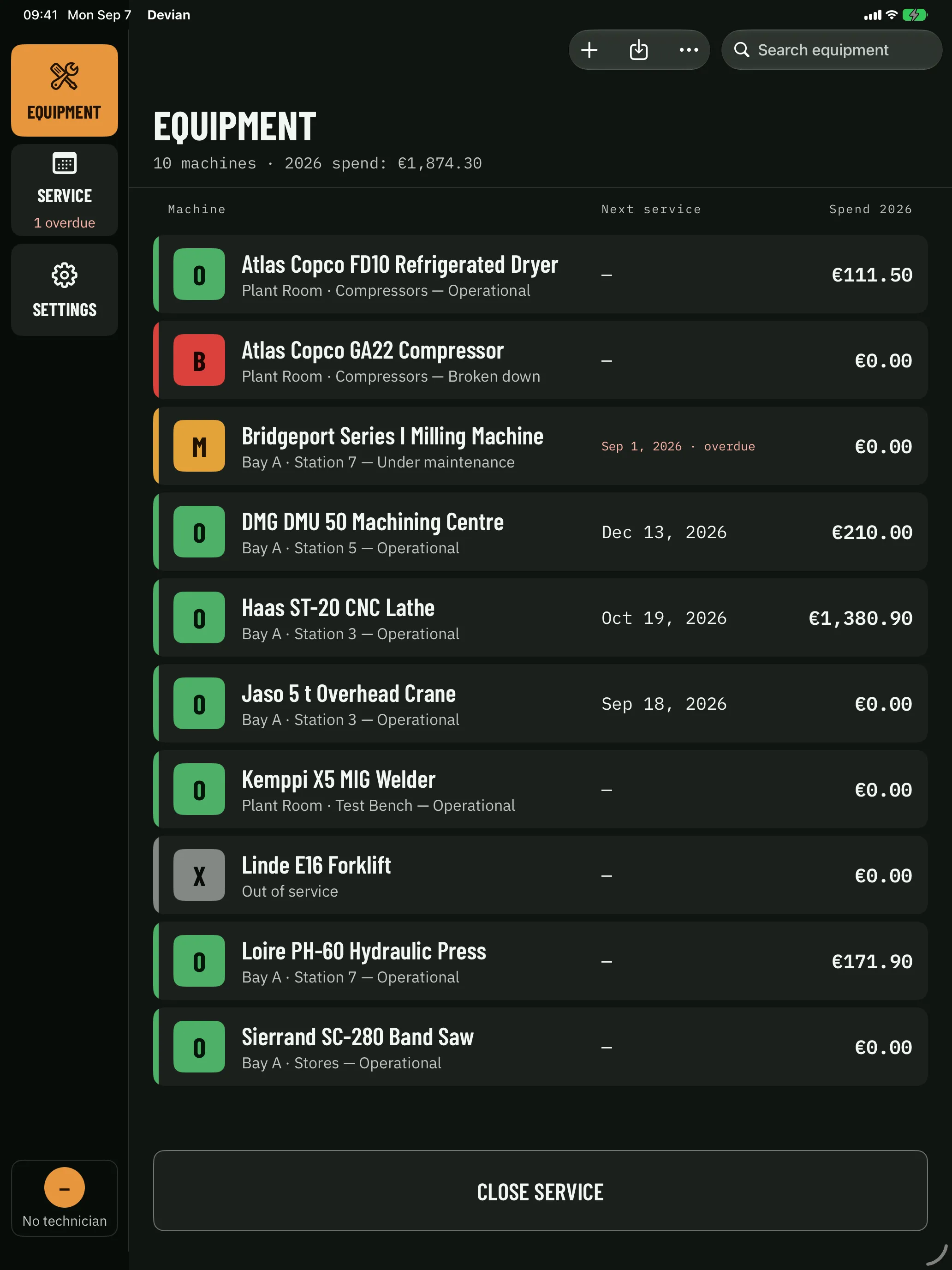Viewport: 952px width, 1270px height.
Task: Open Linde E16 Forklift entry
Action: (540, 875)
